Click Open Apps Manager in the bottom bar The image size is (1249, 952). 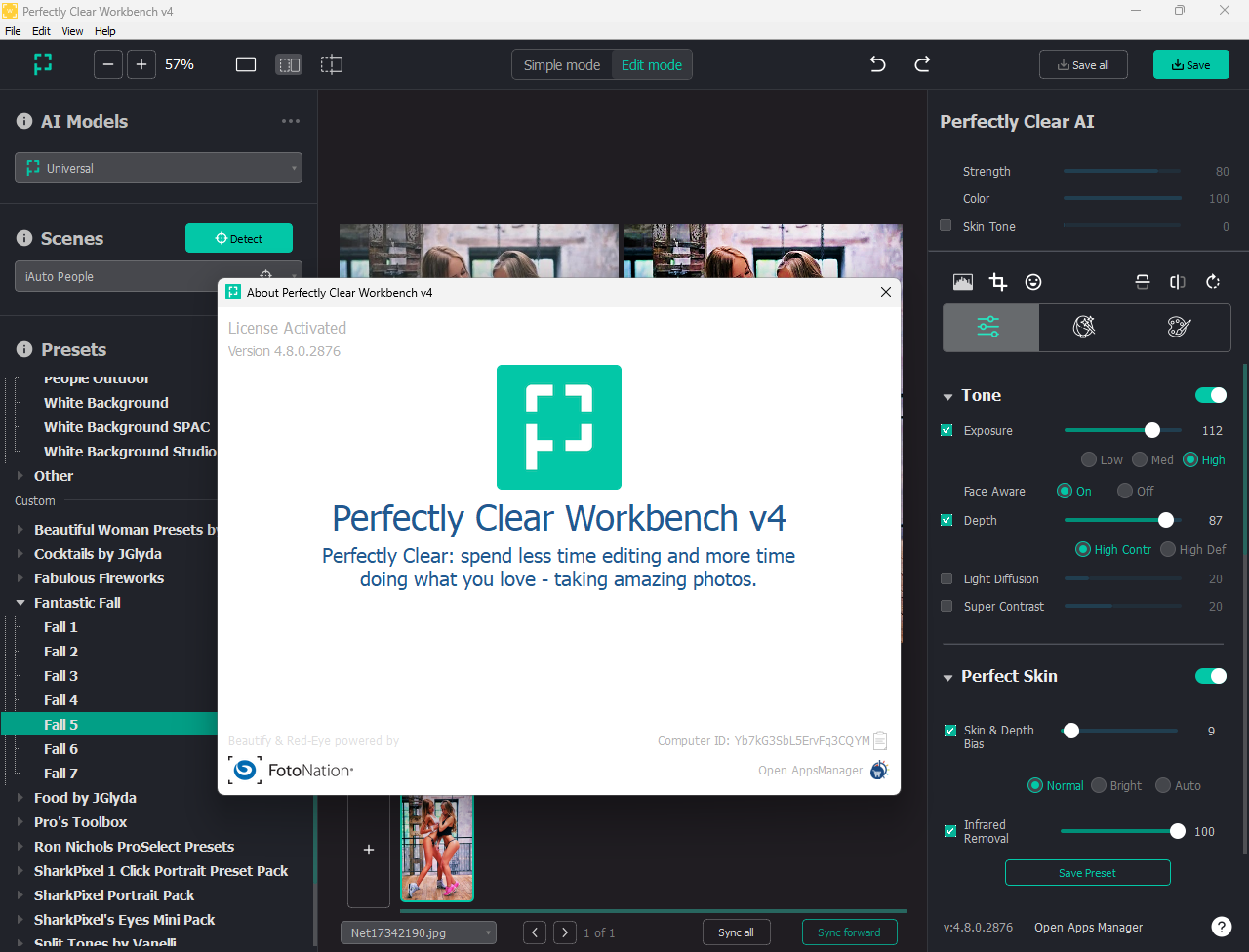(1088, 927)
